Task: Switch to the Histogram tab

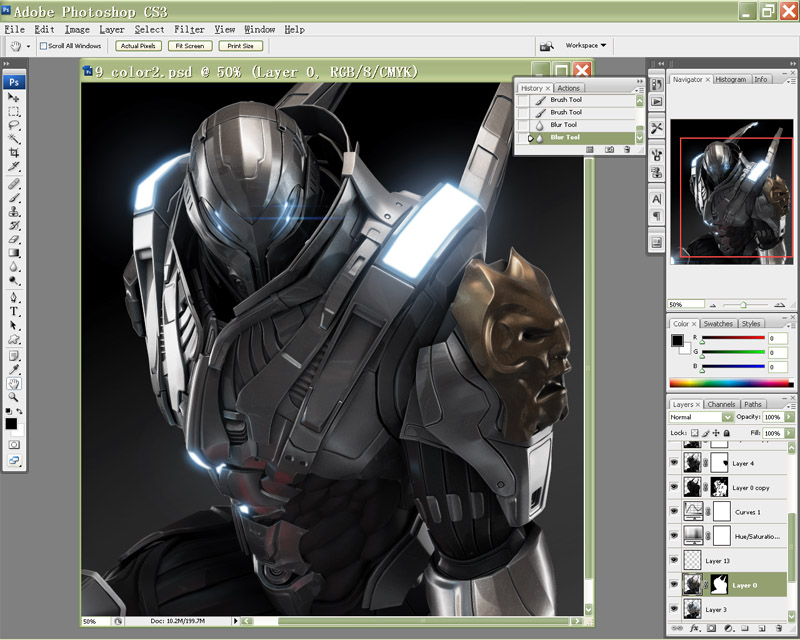Action: pos(730,79)
